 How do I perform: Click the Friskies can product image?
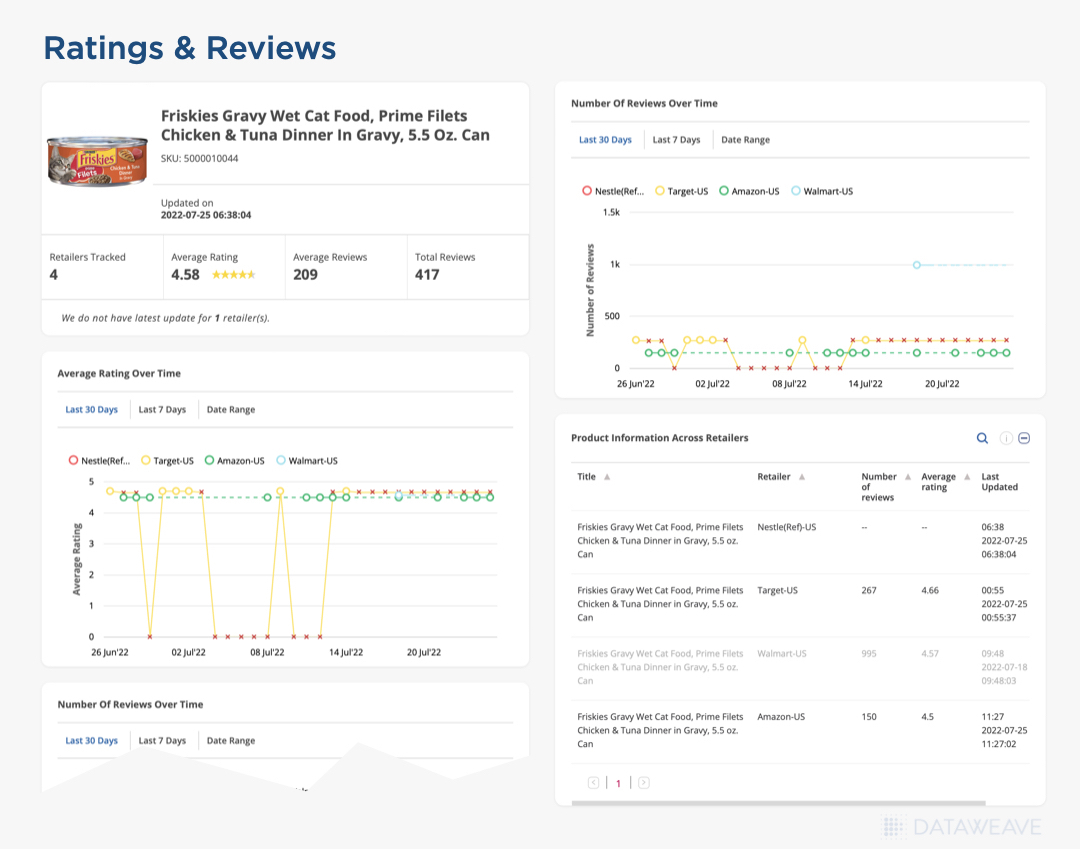tap(97, 161)
